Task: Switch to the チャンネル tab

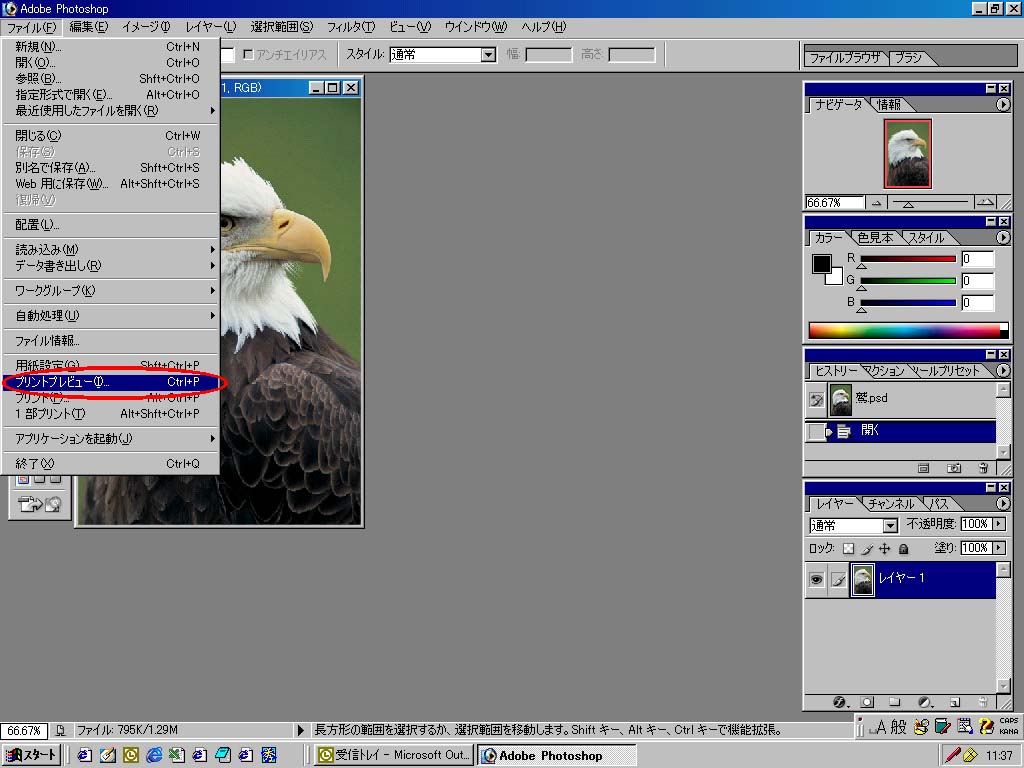Action: [x=890, y=504]
